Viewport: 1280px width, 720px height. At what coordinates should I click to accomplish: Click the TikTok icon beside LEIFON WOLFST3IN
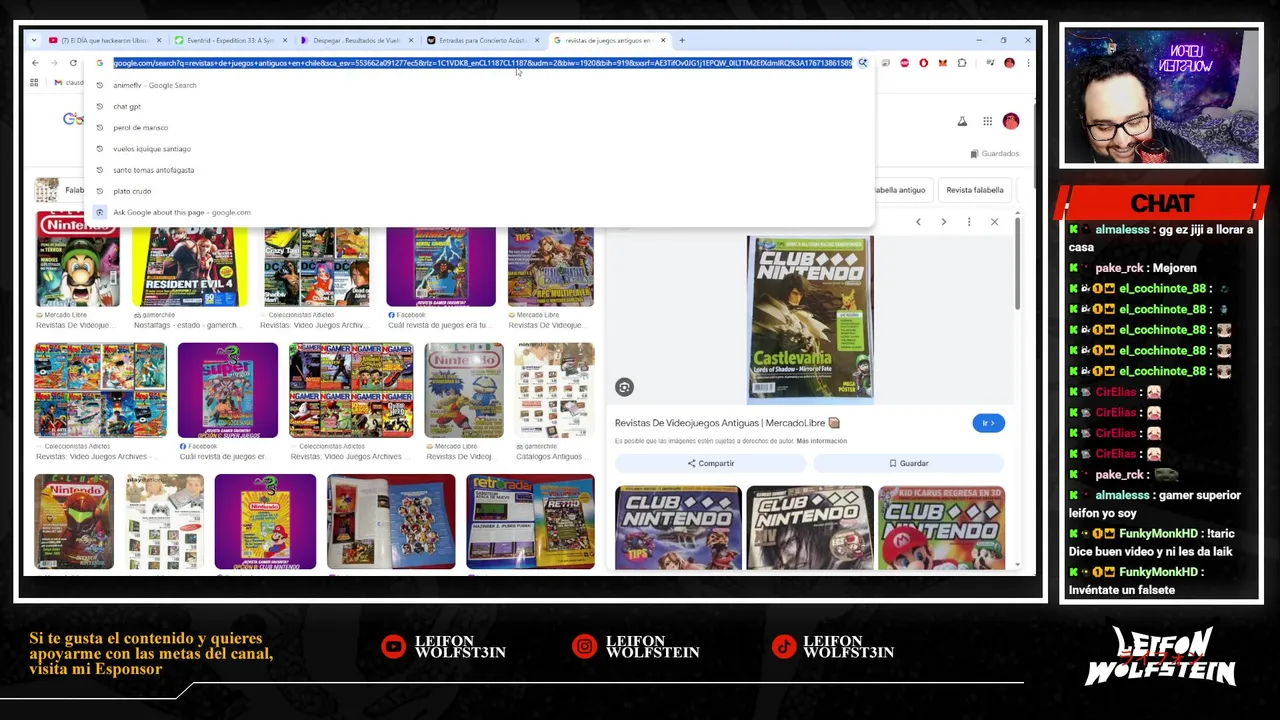pyautogui.click(x=783, y=647)
